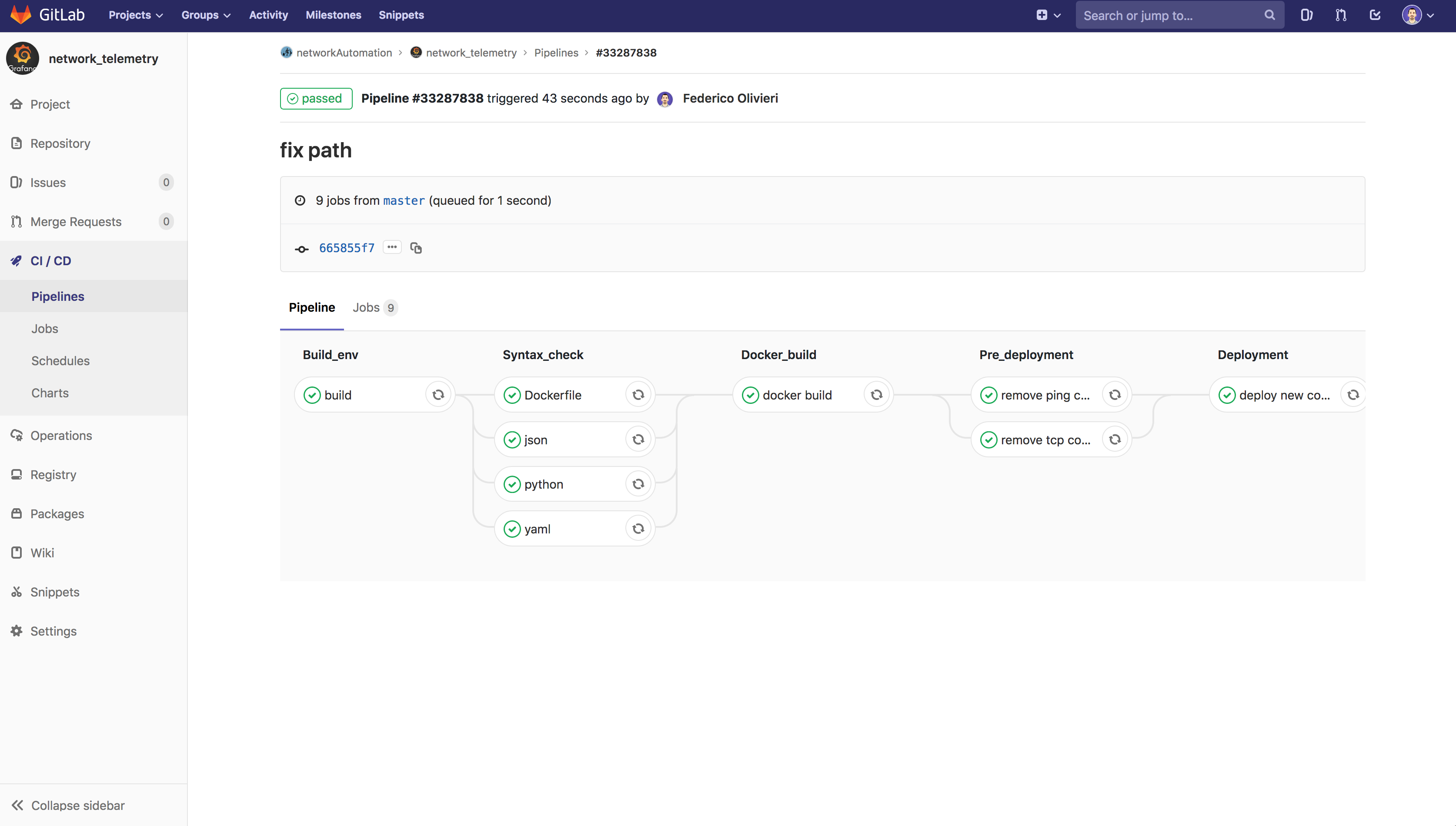Copy commit SHA to clipboard
1456x826 pixels.
pos(416,248)
